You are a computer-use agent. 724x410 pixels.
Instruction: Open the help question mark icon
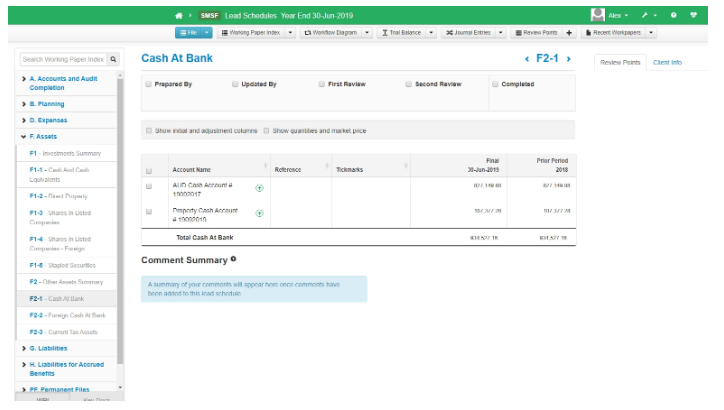click(691, 16)
